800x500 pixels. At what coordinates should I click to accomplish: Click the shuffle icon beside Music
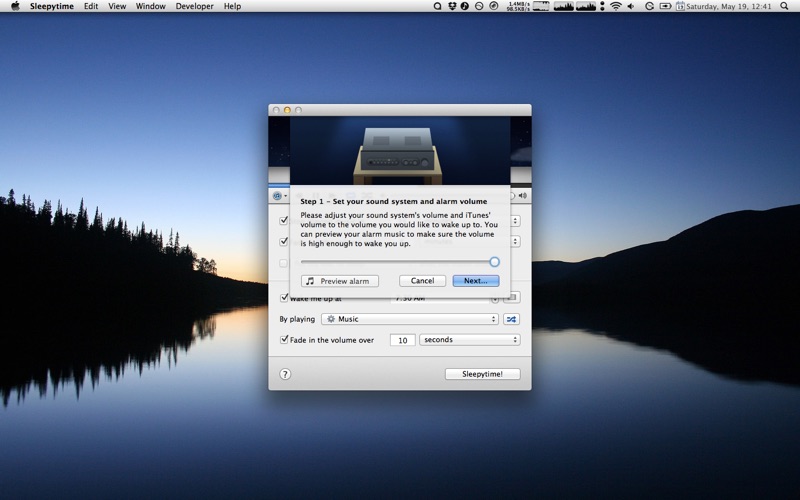[511, 319]
